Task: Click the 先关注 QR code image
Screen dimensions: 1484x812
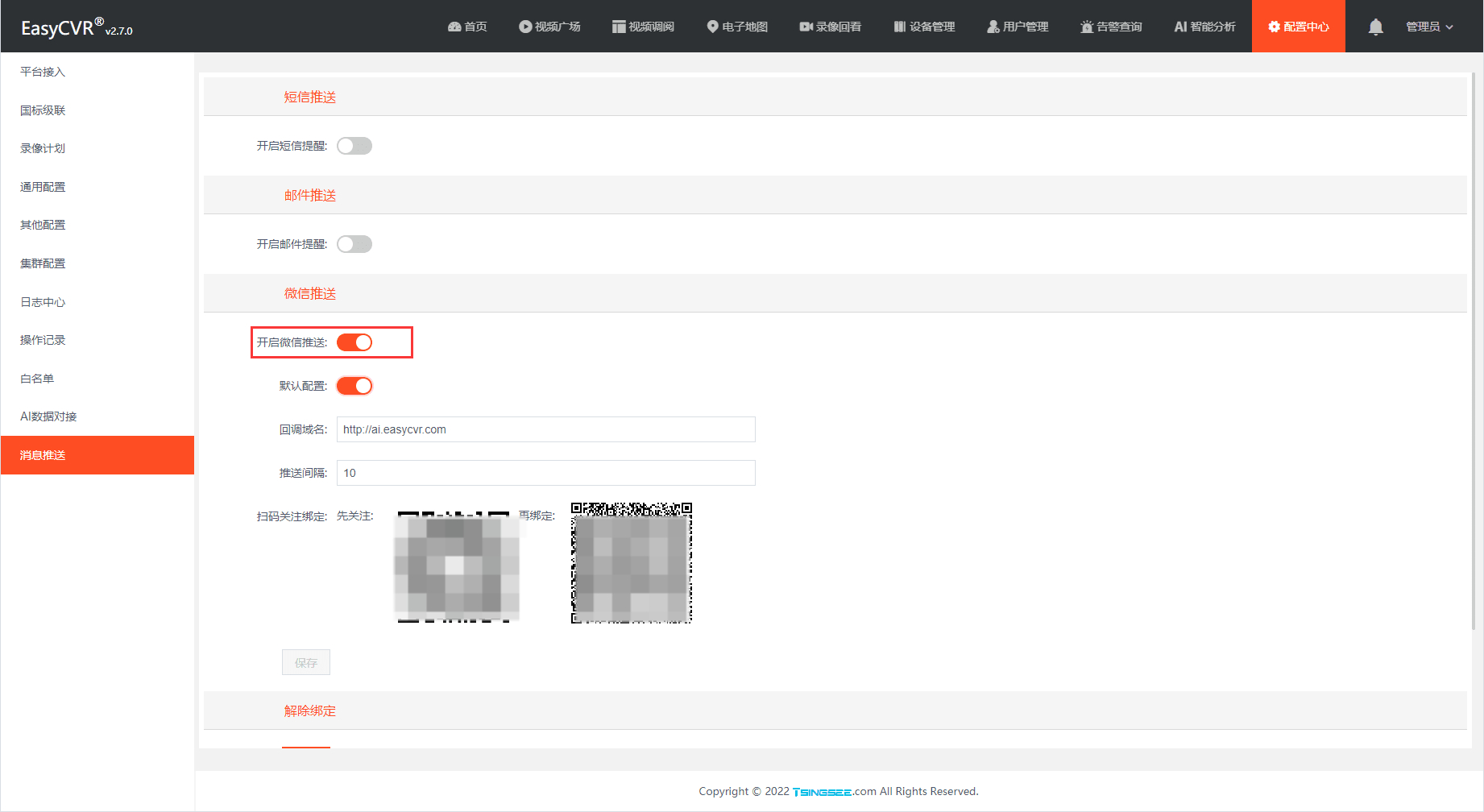Action: click(x=456, y=567)
